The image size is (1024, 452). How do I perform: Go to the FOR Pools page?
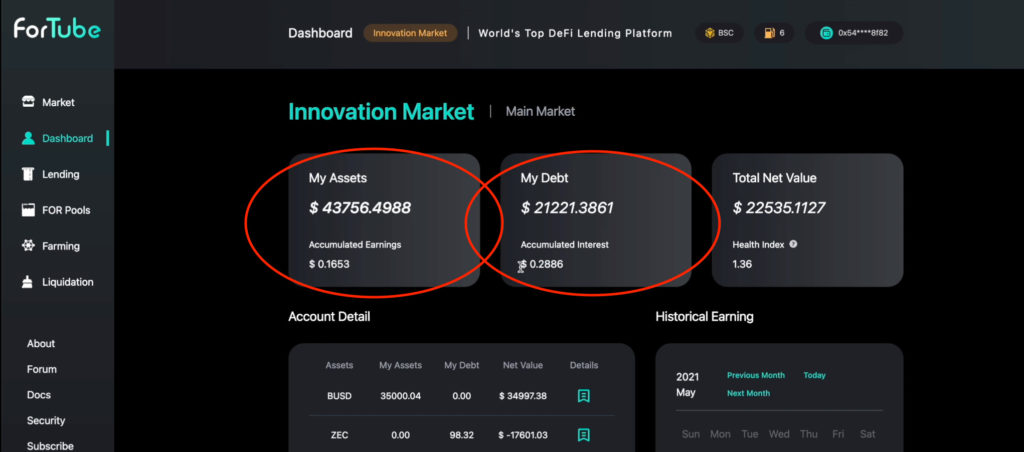(66, 210)
